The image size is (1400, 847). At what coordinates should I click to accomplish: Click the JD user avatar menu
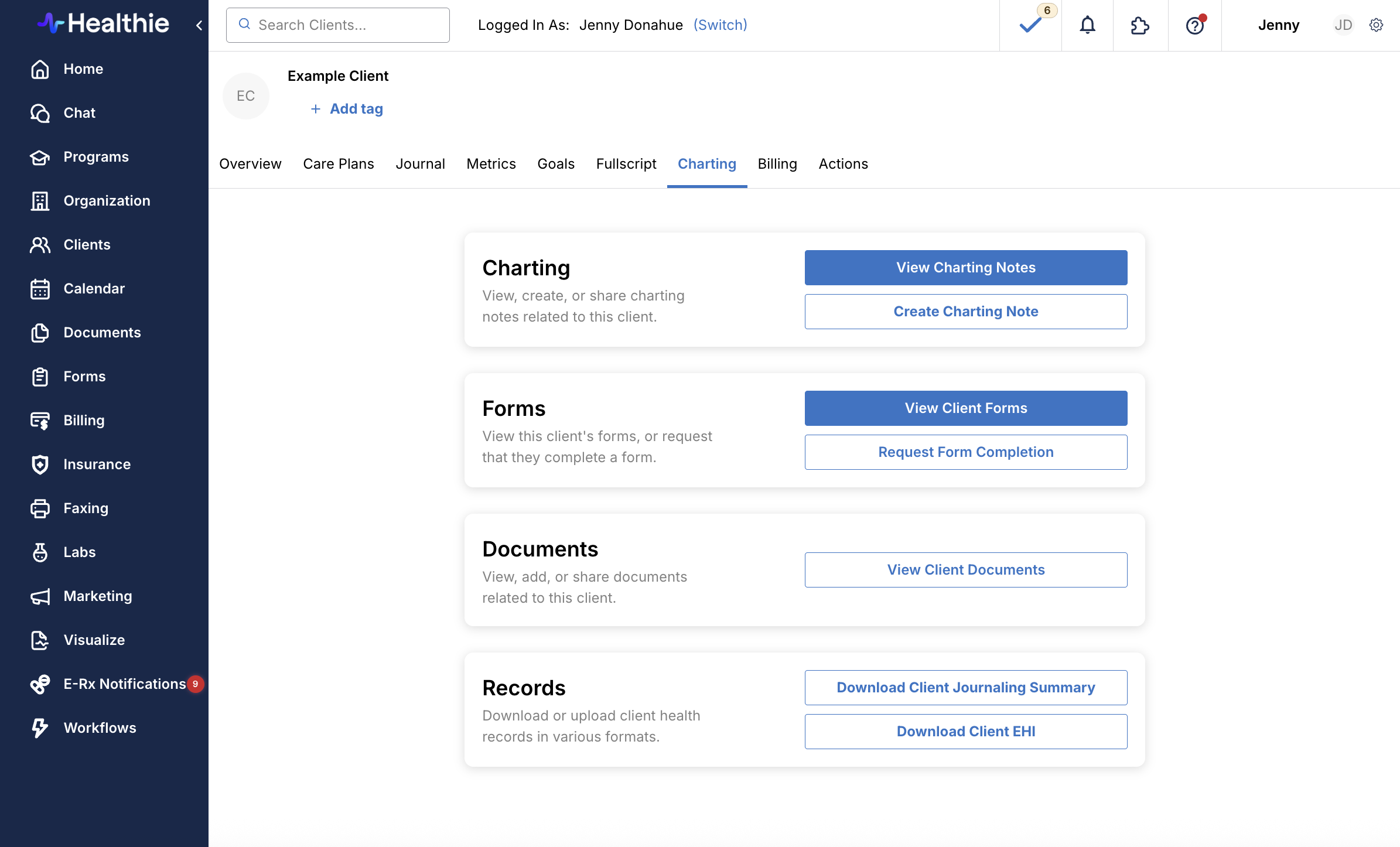(1343, 25)
